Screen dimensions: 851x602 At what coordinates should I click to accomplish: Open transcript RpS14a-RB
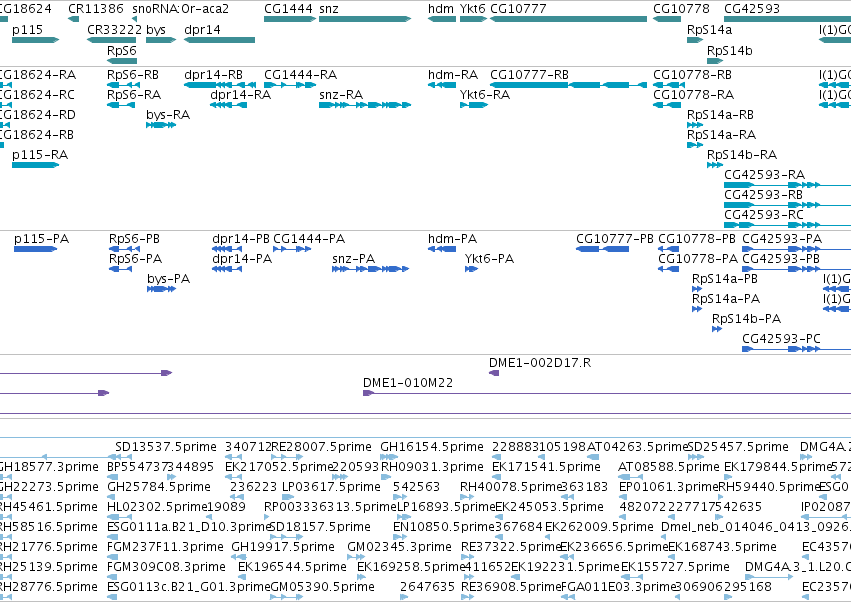695,125
